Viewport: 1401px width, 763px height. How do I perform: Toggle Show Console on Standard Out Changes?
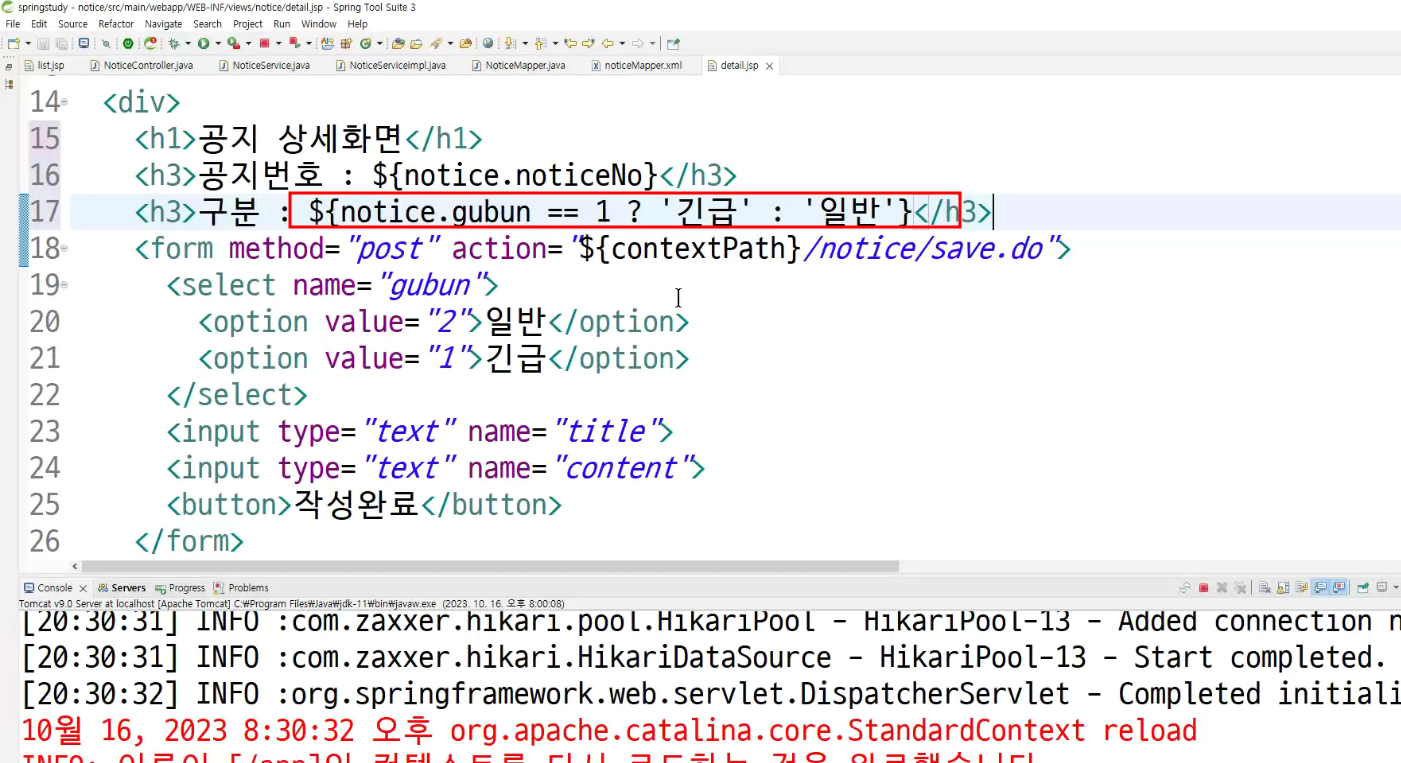point(1321,588)
